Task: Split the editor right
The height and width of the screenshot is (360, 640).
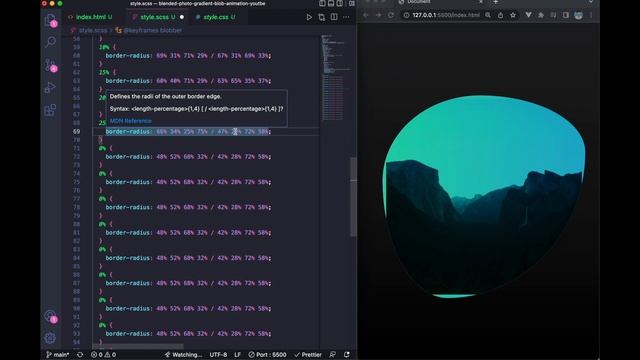Action: 334,17
